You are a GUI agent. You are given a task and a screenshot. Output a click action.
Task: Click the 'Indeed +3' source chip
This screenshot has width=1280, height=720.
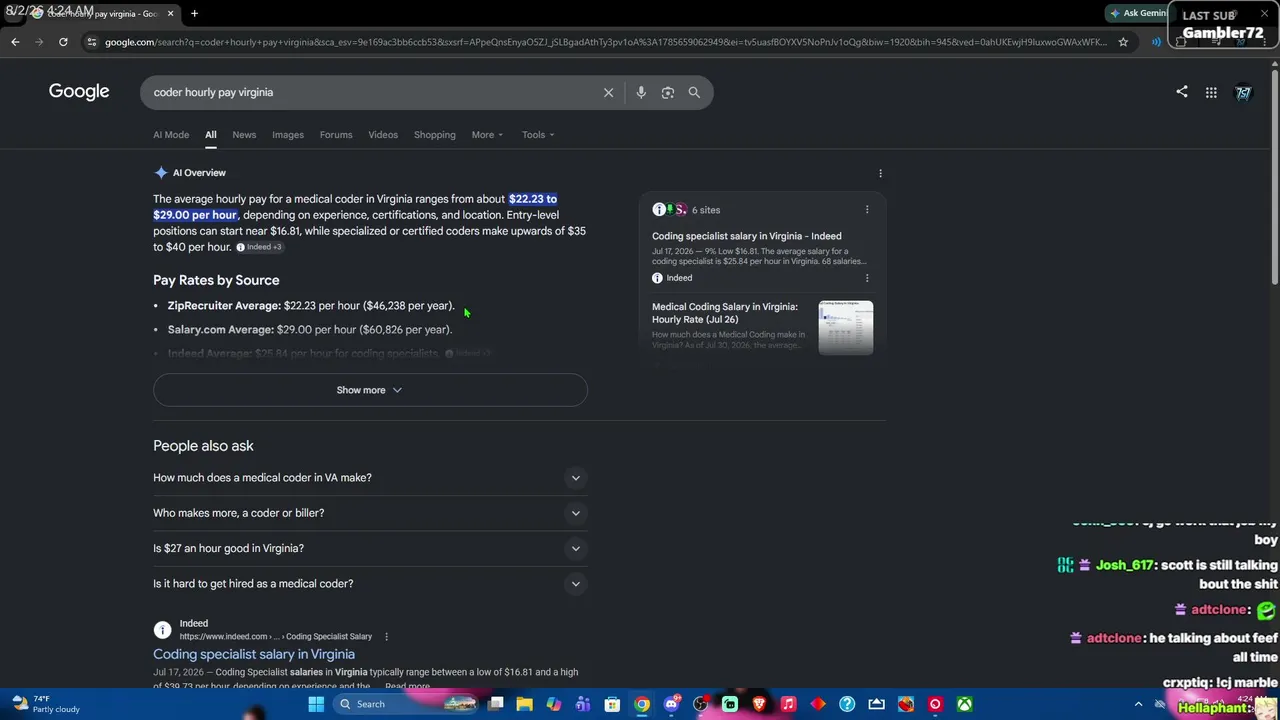click(259, 247)
